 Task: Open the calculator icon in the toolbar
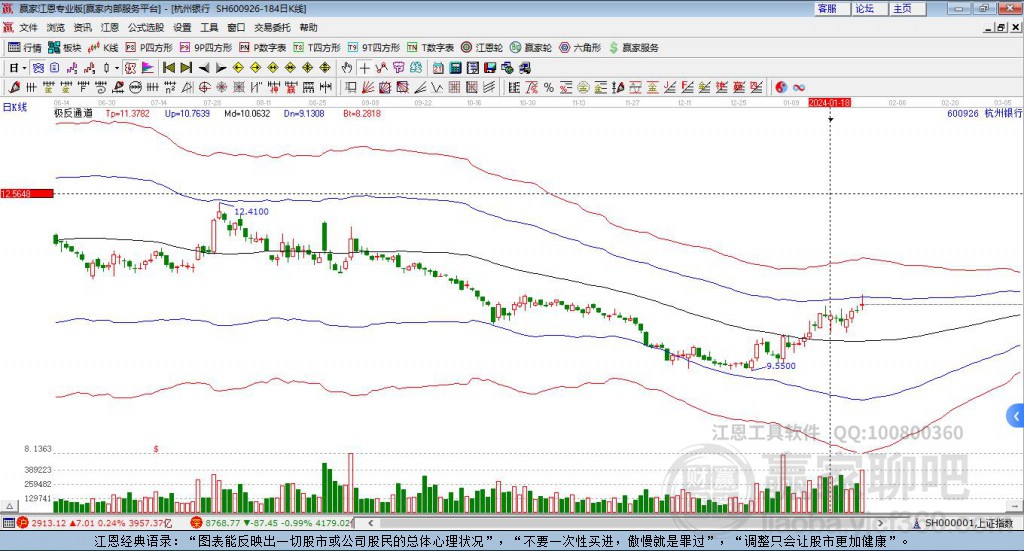point(456,68)
